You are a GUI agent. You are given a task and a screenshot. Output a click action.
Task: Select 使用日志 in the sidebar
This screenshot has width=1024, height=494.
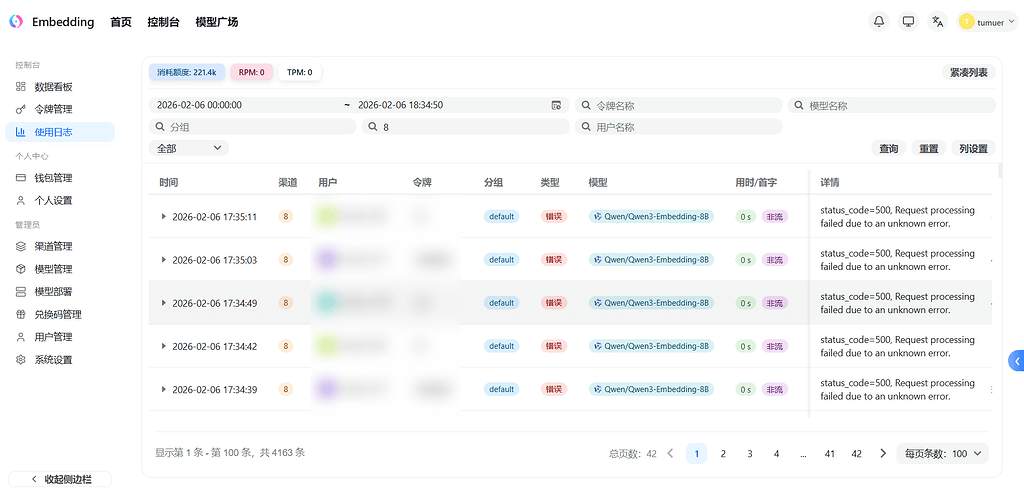click(60, 132)
